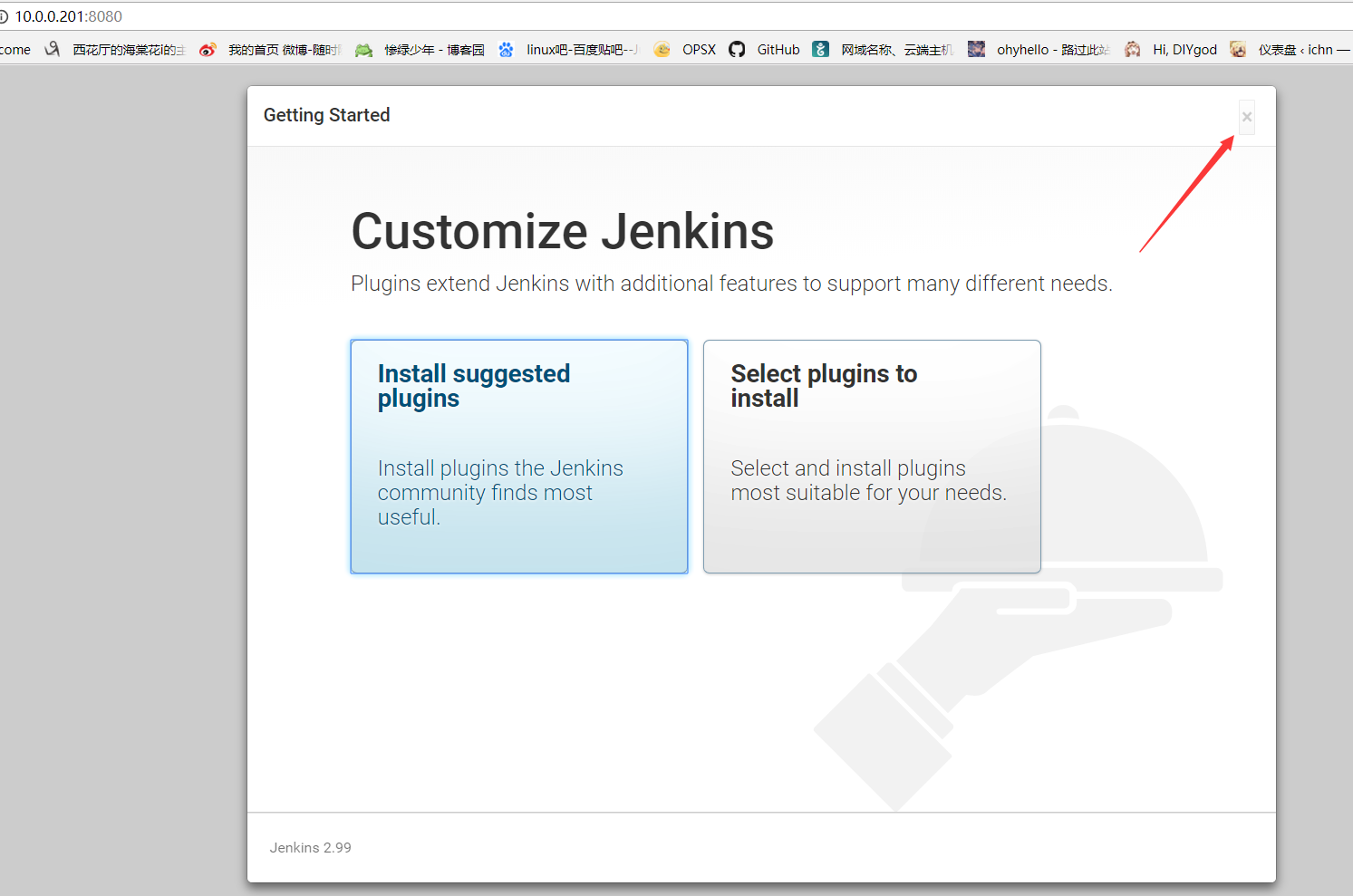Click the favicon beside 网域名称、云端主机
The image size is (1353, 896).
(x=820, y=49)
